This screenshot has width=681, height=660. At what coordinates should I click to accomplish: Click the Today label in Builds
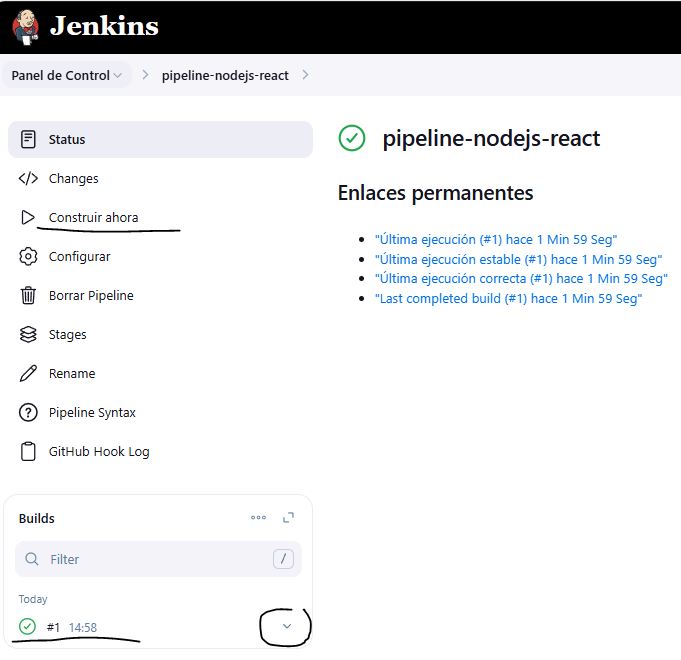coord(33,599)
